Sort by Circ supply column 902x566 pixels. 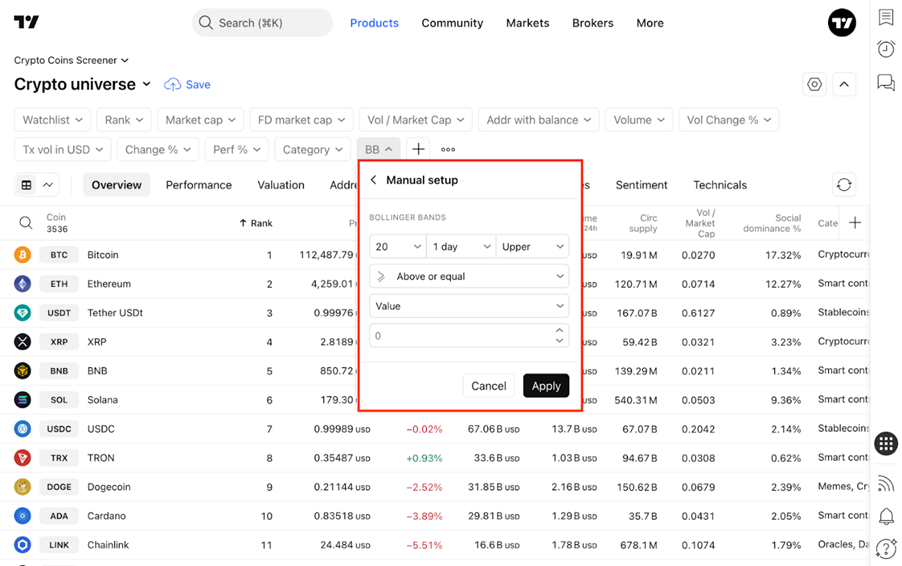point(643,223)
